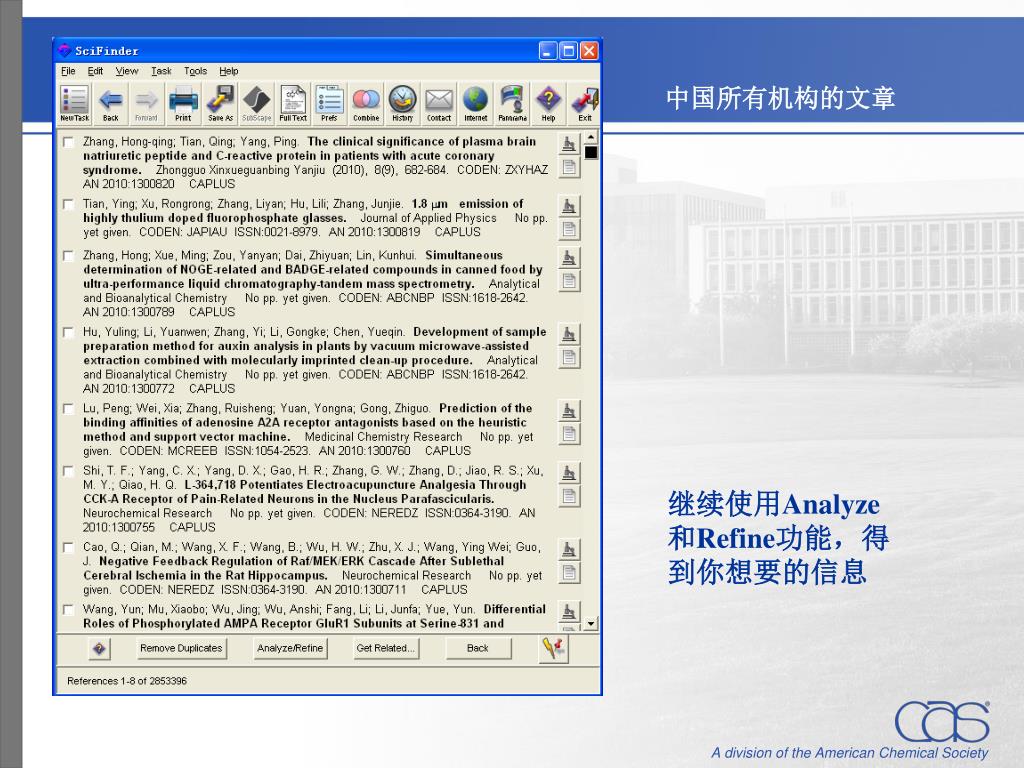
Task: Check the Cao Q. cerebral ischemia reference
Action: pyautogui.click(x=68, y=547)
